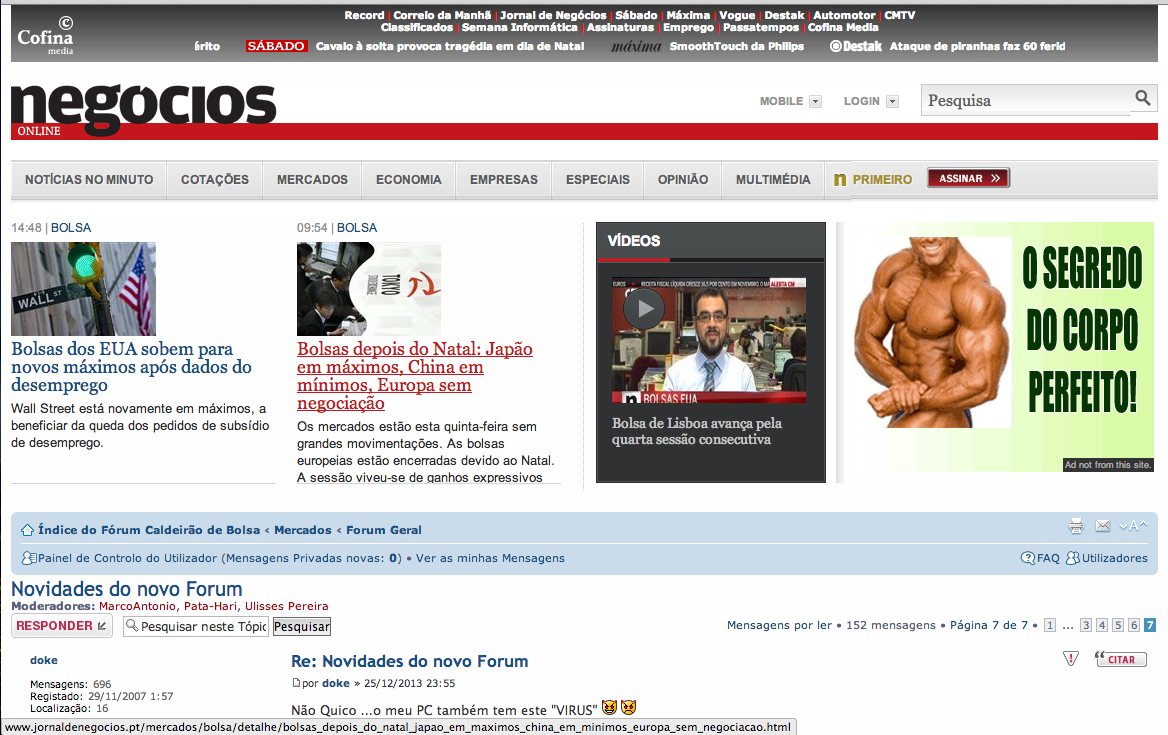Viewport: 1168px width, 735px height.
Task: Open 'Bolsa de Lisboa avança' video title
Action: coord(696,431)
